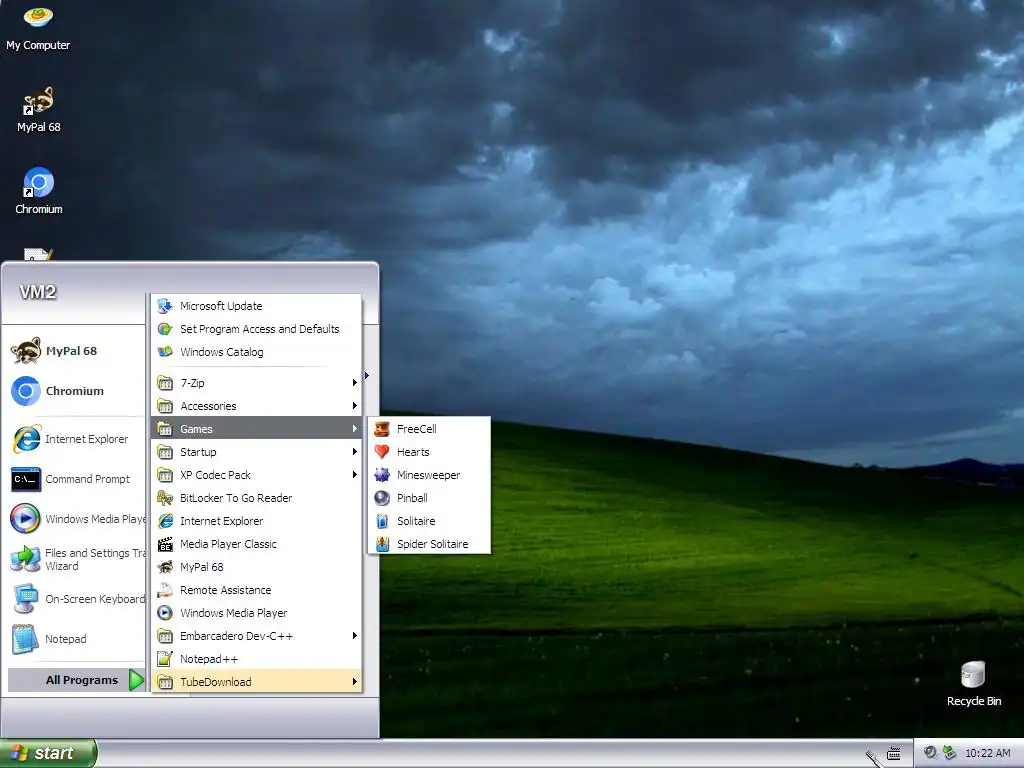Screen dimensions: 1024x768
Task: Select Windows Media Player in All Programs list
Action: tap(256, 613)
